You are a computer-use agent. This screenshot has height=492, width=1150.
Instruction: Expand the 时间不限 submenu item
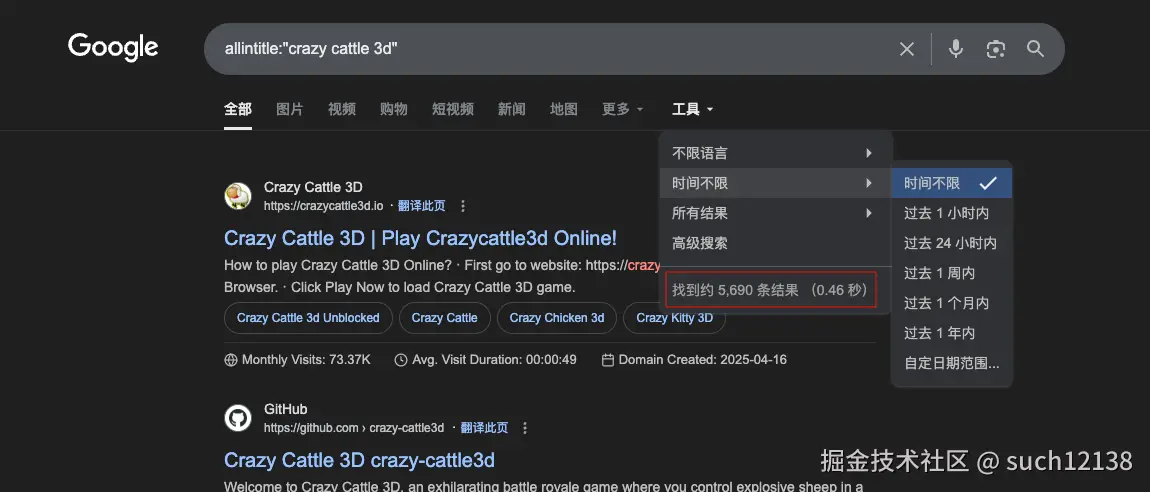(775, 183)
